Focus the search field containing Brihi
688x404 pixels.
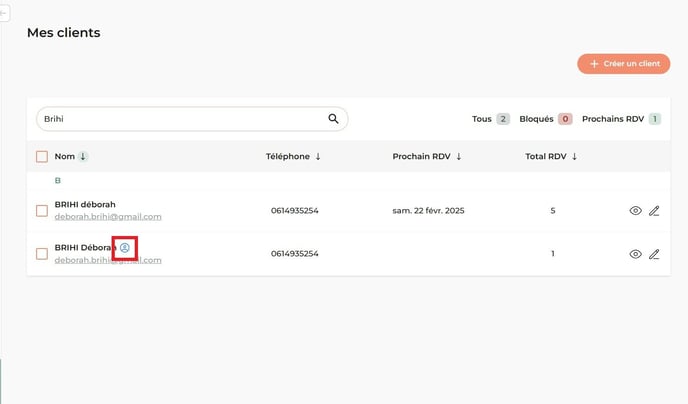pyautogui.click(x=180, y=119)
